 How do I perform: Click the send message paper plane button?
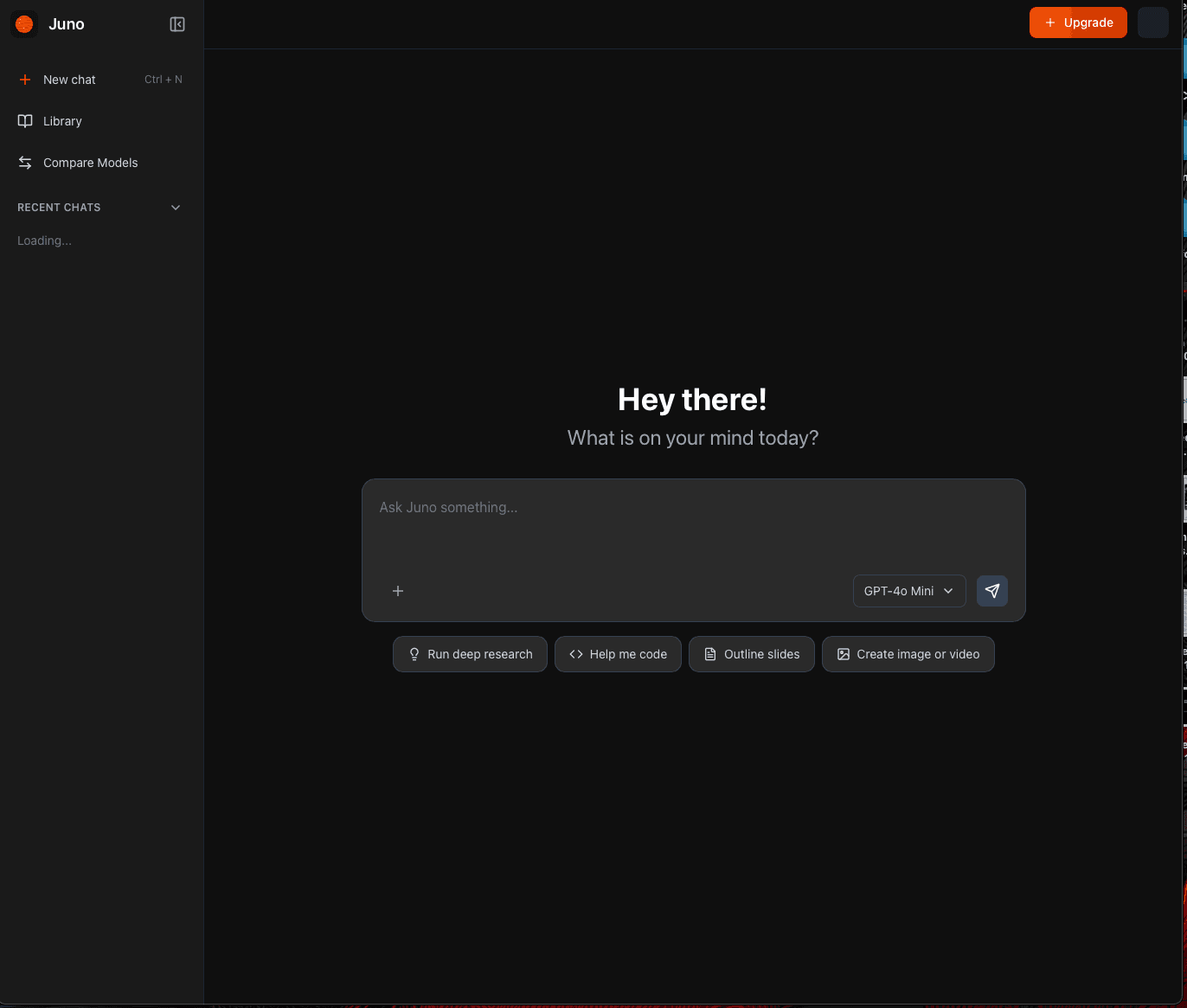992,591
